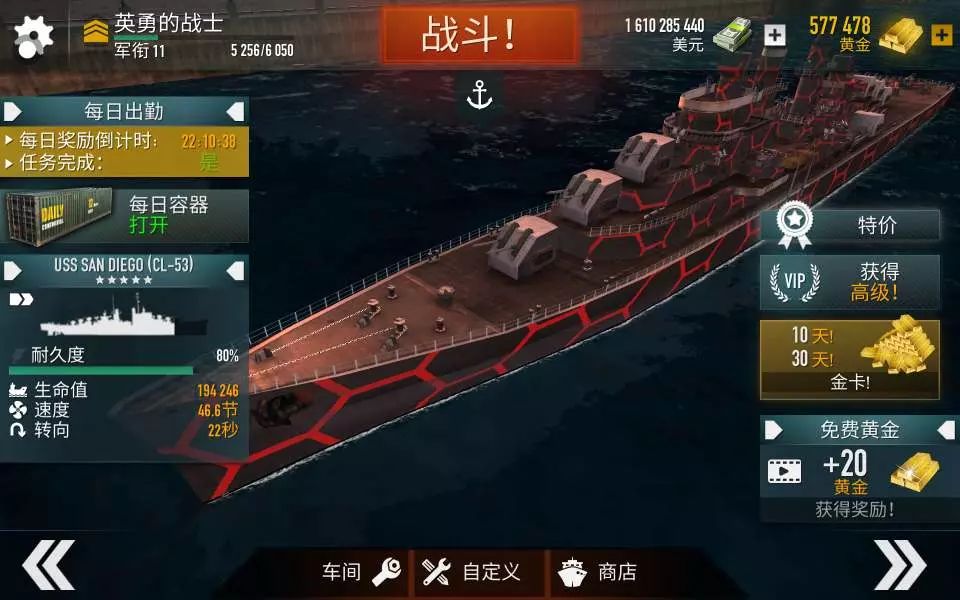The image size is (960, 600).
Task: Open the 商店 shop tab
Action: [x=598, y=572]
